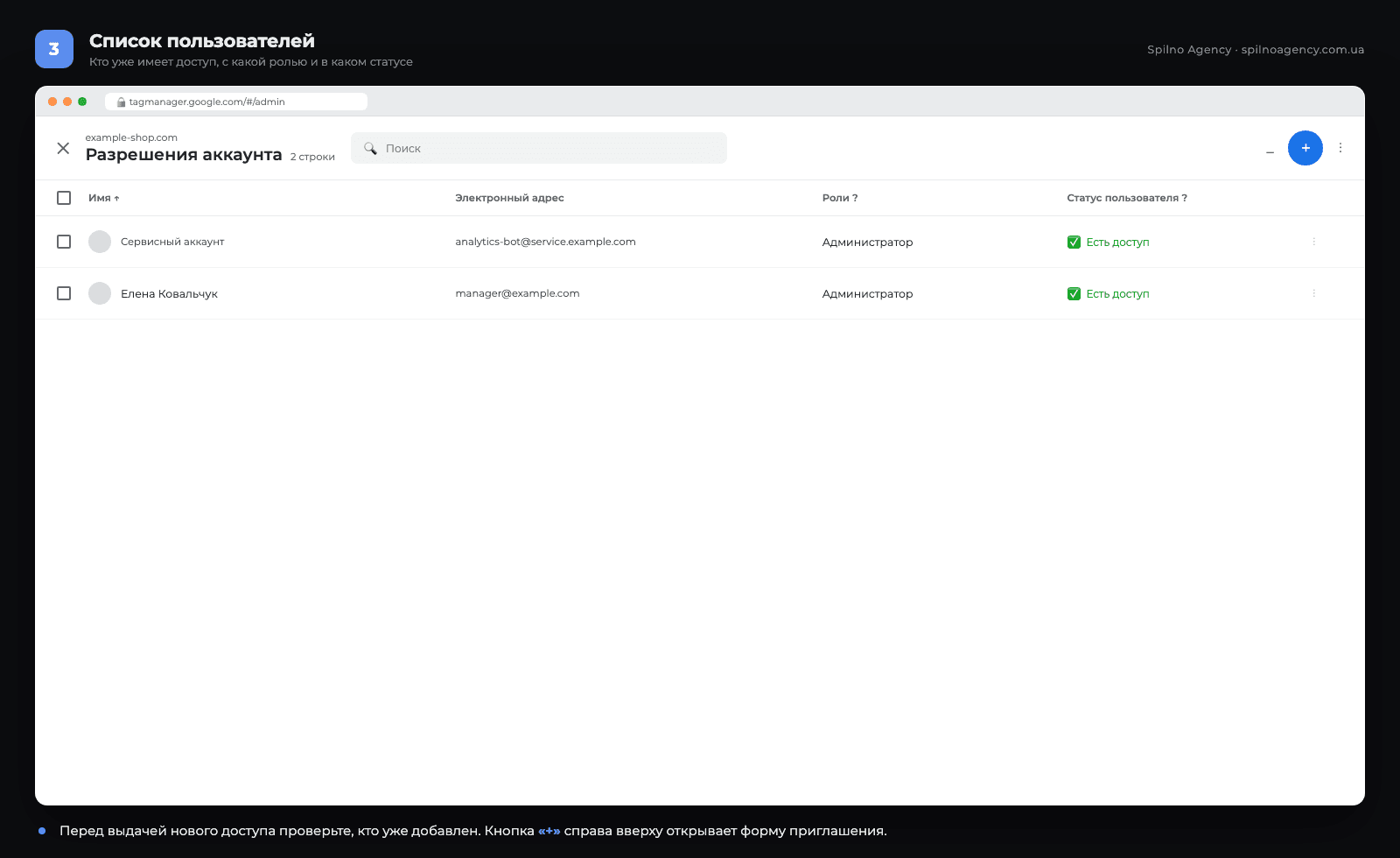Image resolution: width=1400 pixels, height=858 pixels.
Task: Select the name Елена Ковальчук
Action: coord(169,293)
